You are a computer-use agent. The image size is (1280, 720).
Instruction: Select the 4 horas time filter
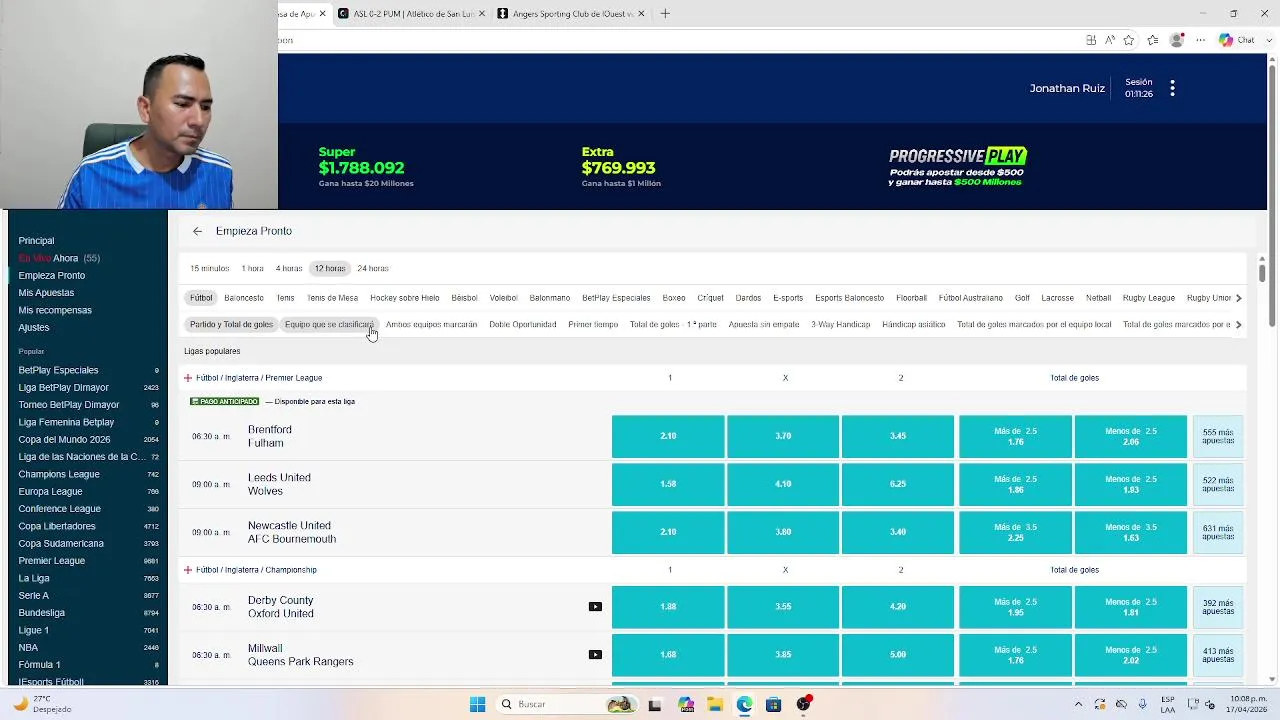(x=289, y=268)
